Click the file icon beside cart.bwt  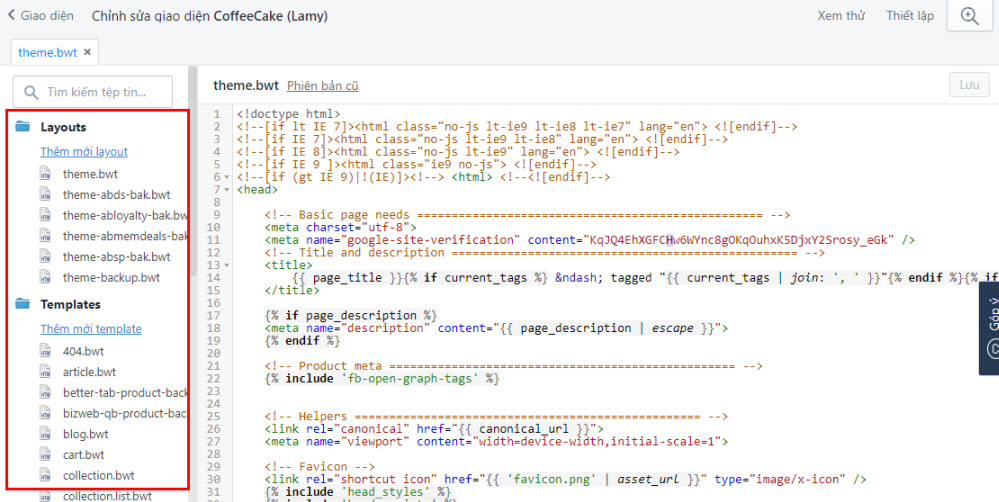[45, 455]
